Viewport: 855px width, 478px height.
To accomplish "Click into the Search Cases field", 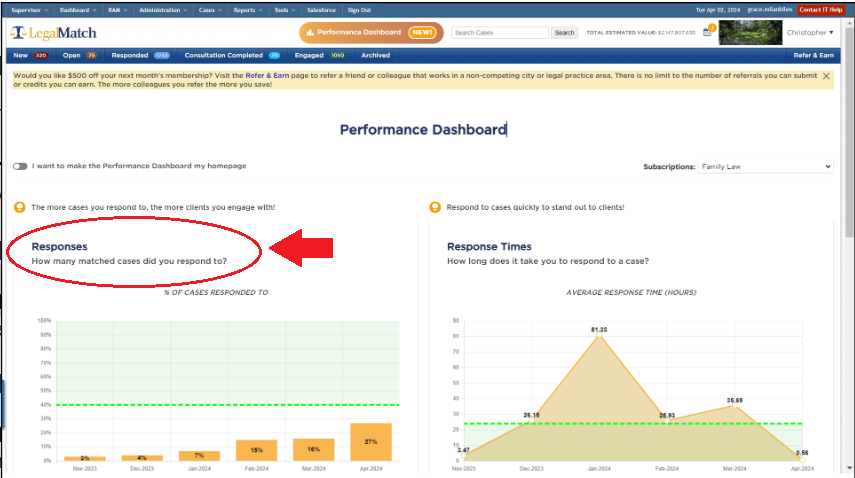I will click(x=498, y=33).
